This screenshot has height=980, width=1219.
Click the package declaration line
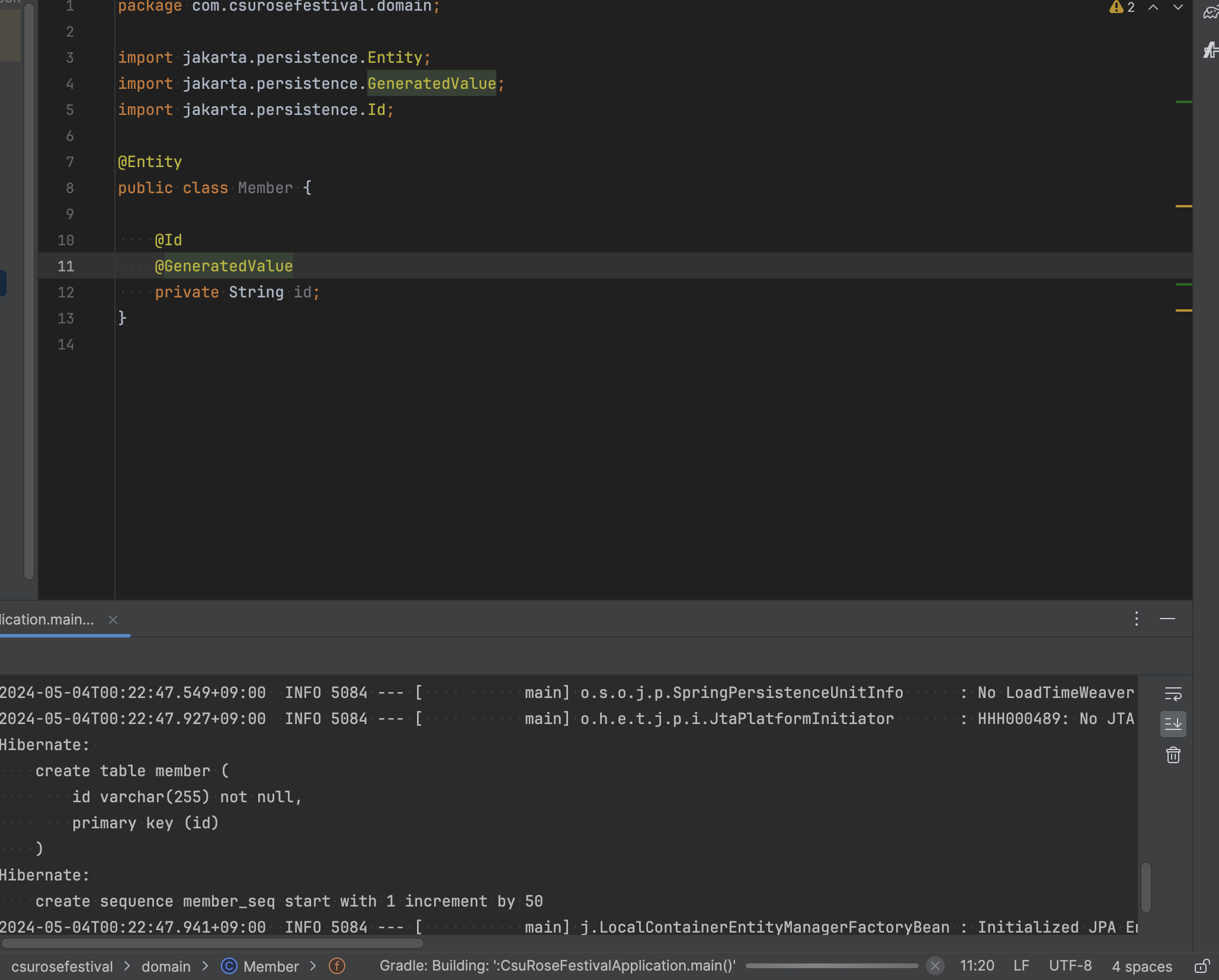(279, 7)
